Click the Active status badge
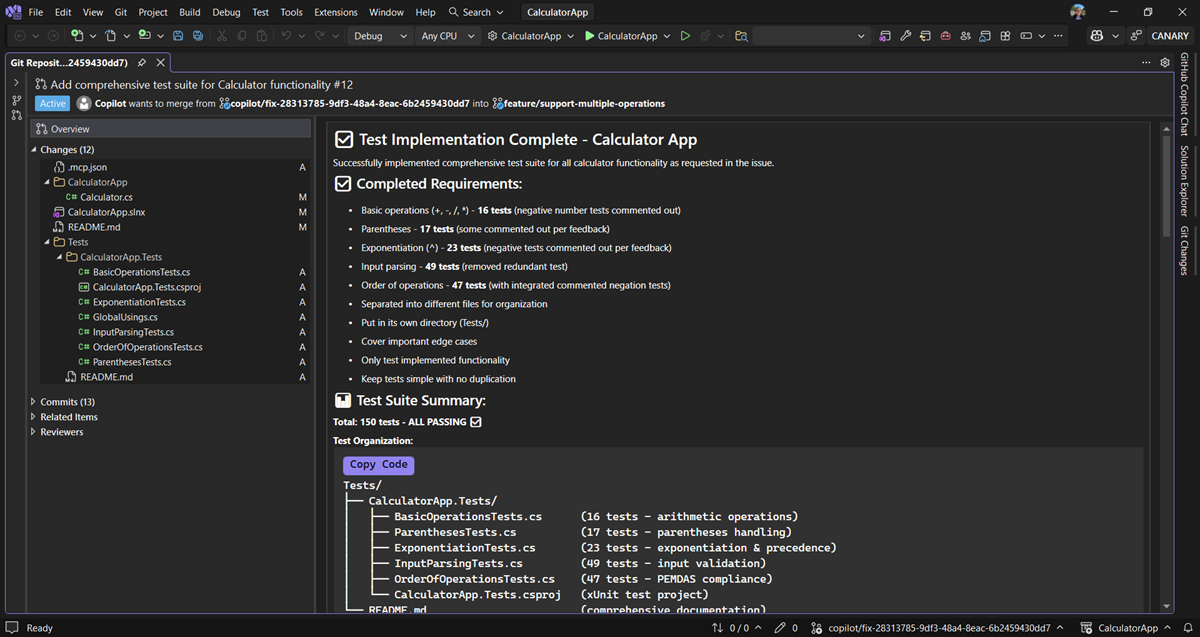Screen dimensions: 1200x637 pyautogui.click(x=51, y=102)
